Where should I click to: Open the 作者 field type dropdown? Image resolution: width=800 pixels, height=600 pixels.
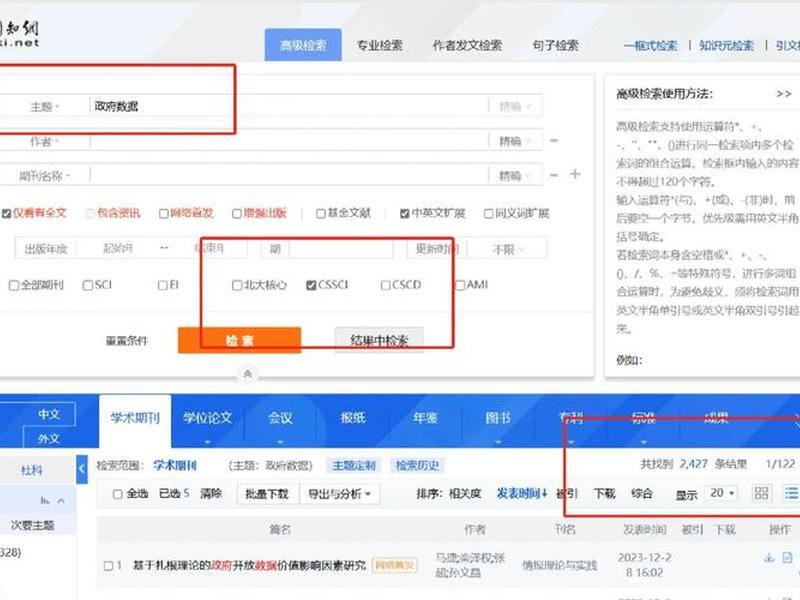pos(45,141)
